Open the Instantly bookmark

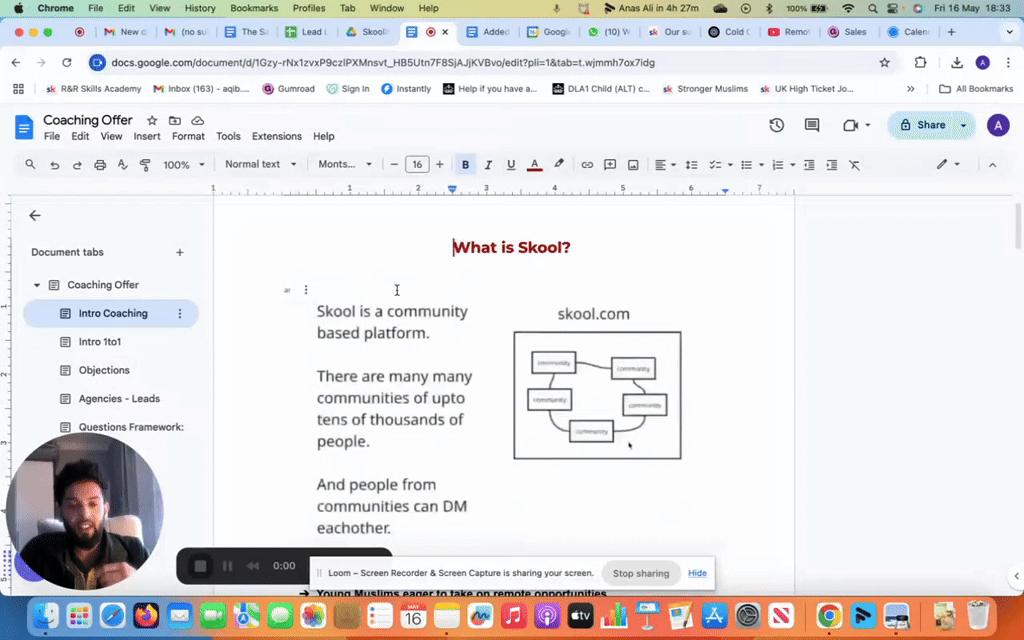click(406, 89)
